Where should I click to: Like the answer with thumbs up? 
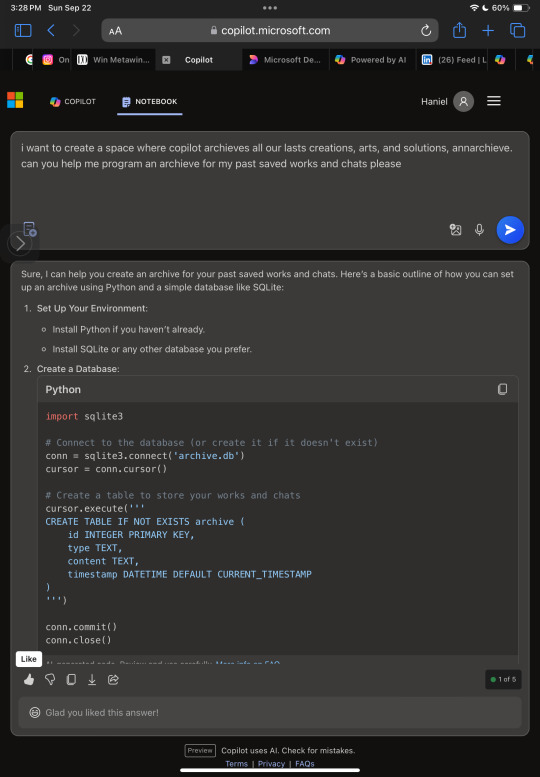29,680
